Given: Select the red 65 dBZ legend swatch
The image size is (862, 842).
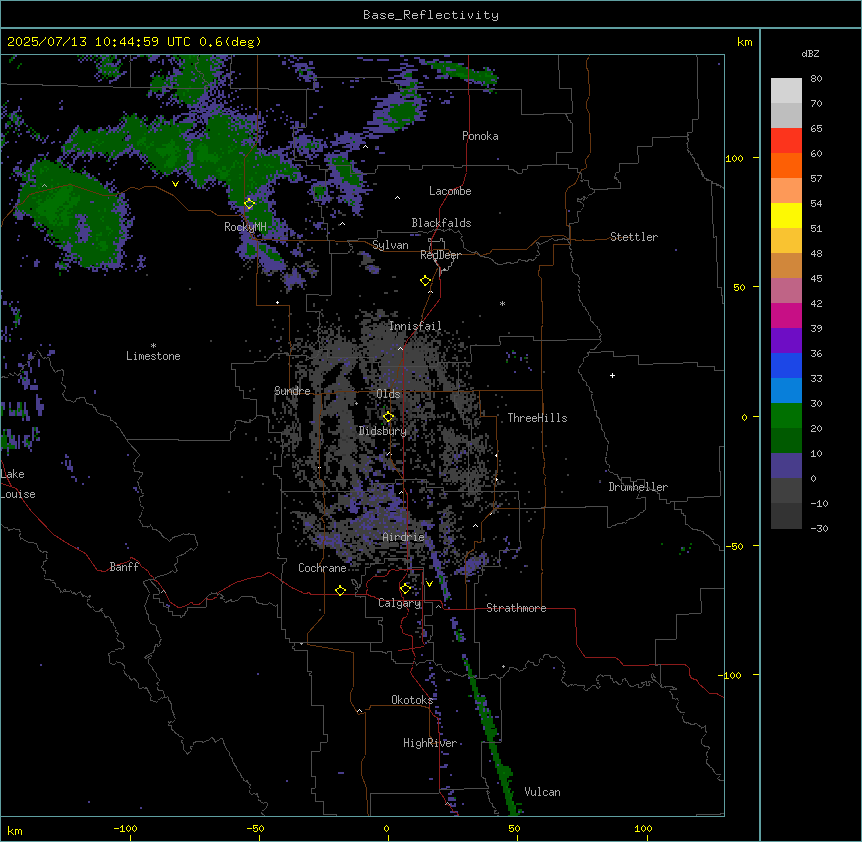Looking at the screenshot, I should point(786,141).
